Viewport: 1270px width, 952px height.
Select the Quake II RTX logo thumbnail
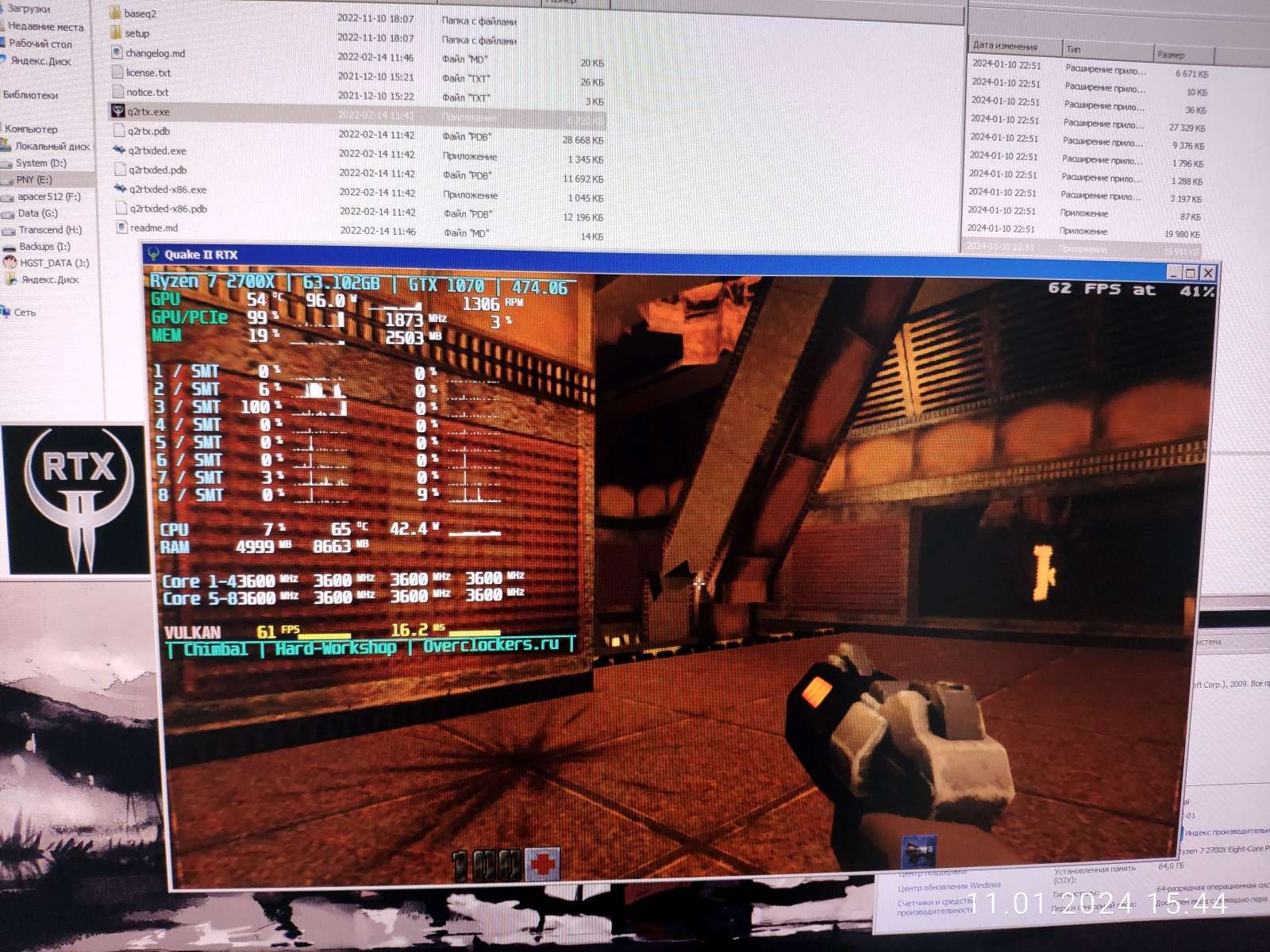[76, 500]
